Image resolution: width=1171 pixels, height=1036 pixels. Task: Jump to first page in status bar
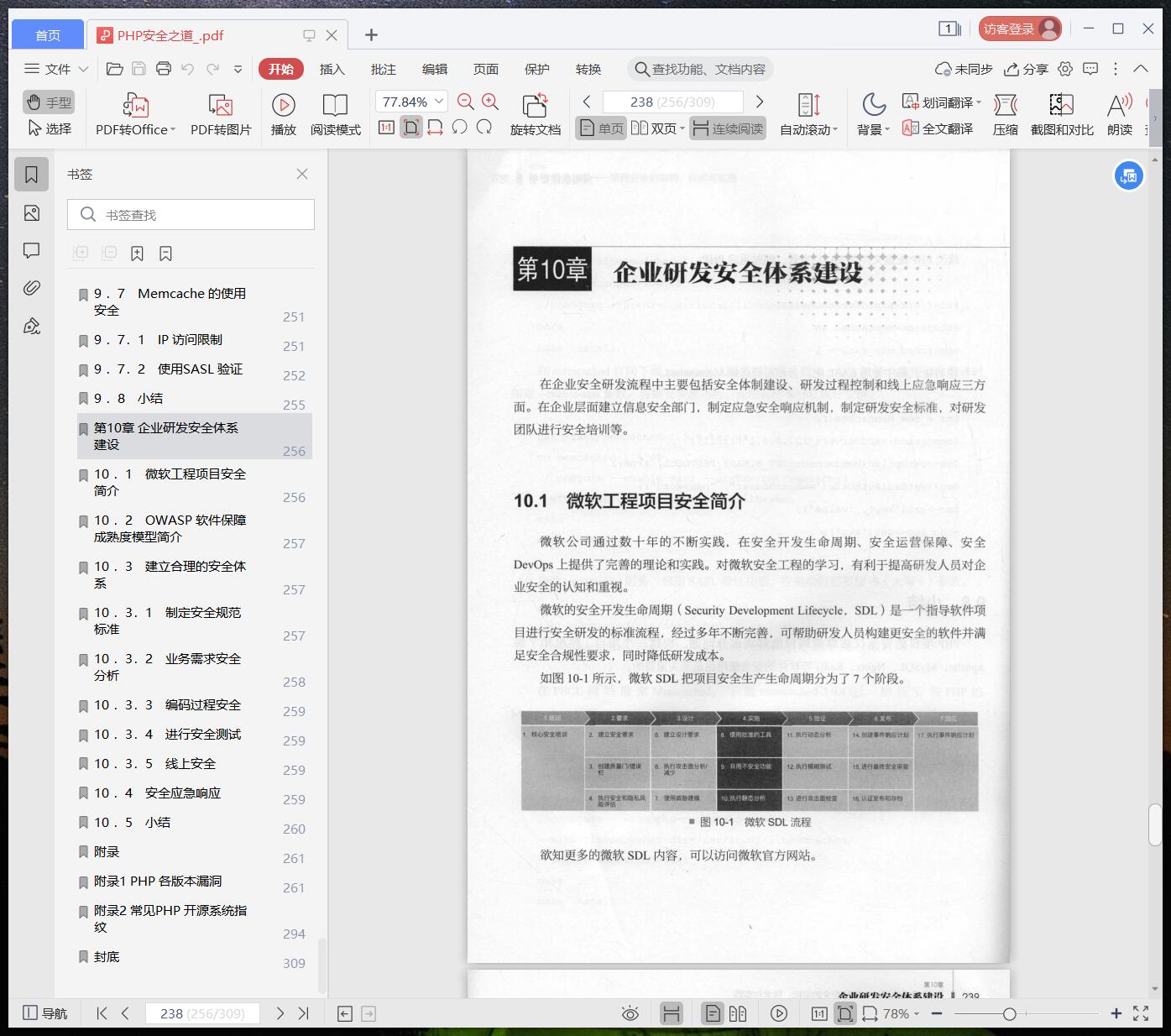[x=102, y=1013]
